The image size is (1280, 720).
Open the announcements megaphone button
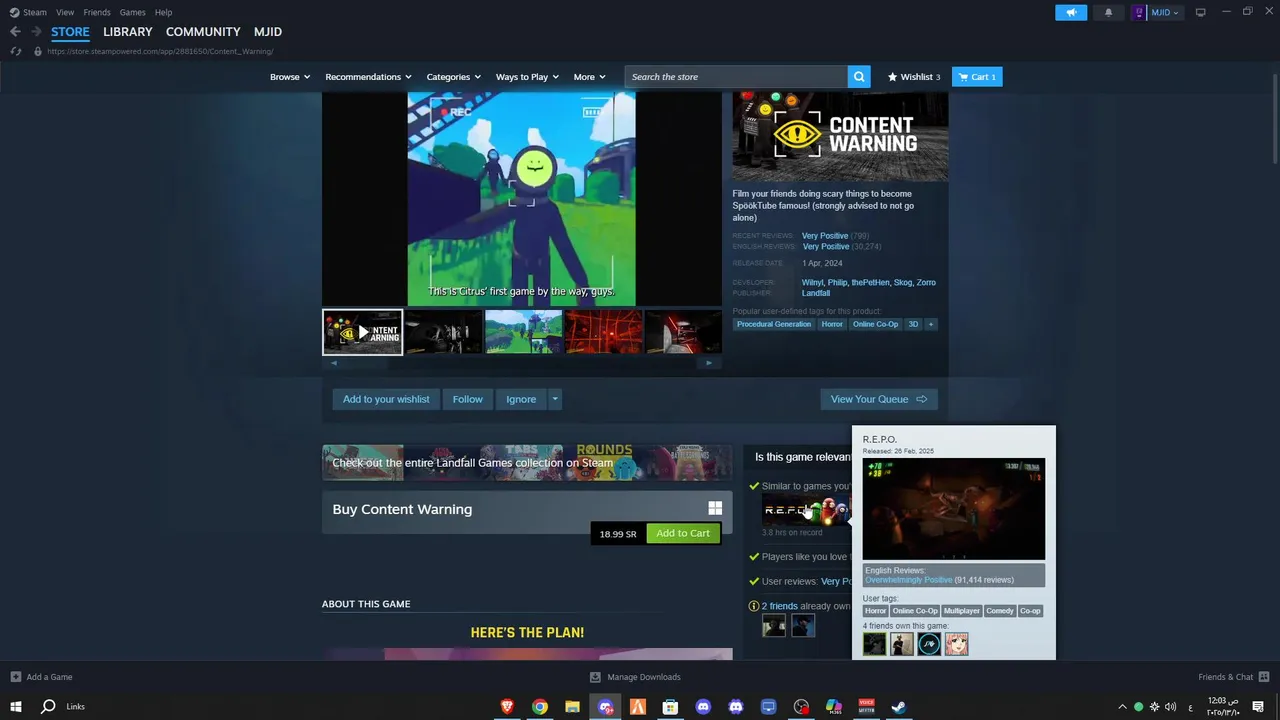[1070, 12]
